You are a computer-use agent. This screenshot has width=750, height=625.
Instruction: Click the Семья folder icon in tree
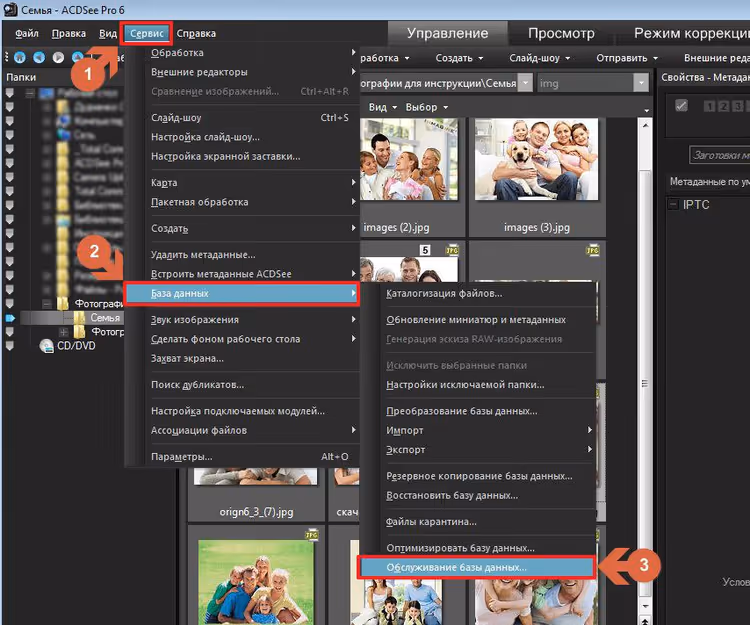coord(79,318)
